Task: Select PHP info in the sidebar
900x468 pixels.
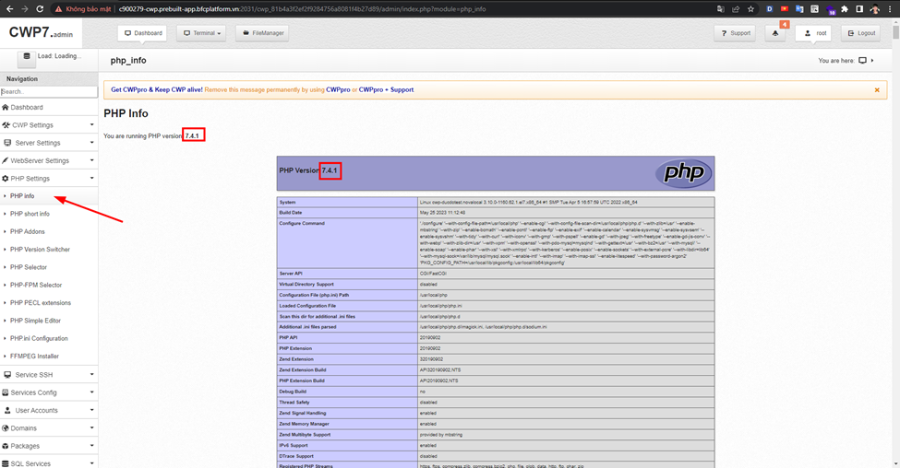Action: coord(22,196)
